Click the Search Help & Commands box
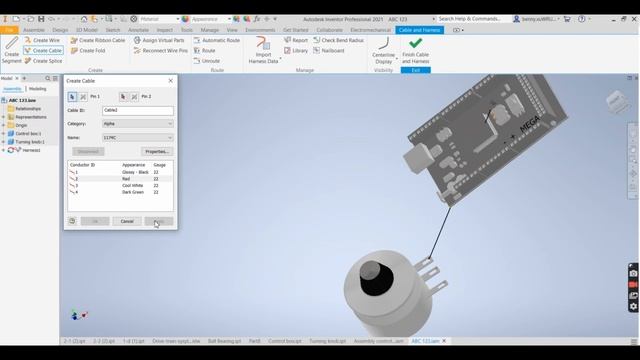The height and width of the screenshot is (360, 640). click(474, 19)
